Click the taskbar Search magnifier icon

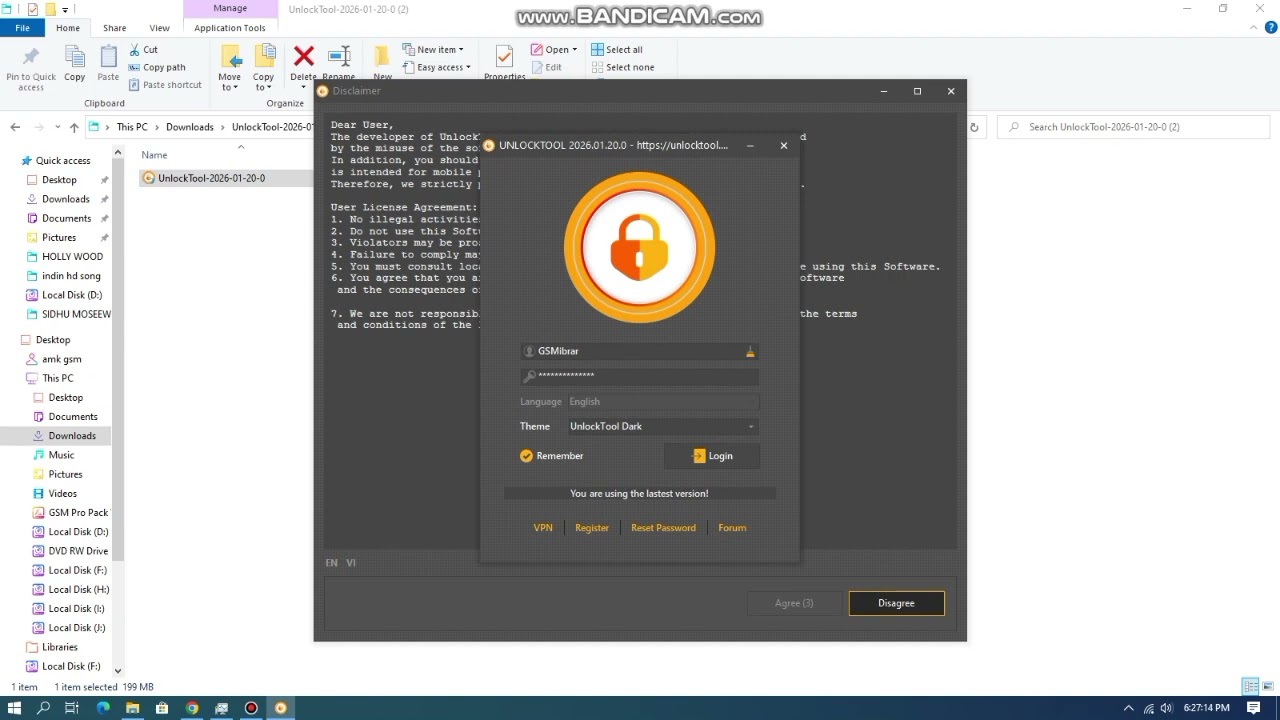pyautogui.click(x=43, y=708)
